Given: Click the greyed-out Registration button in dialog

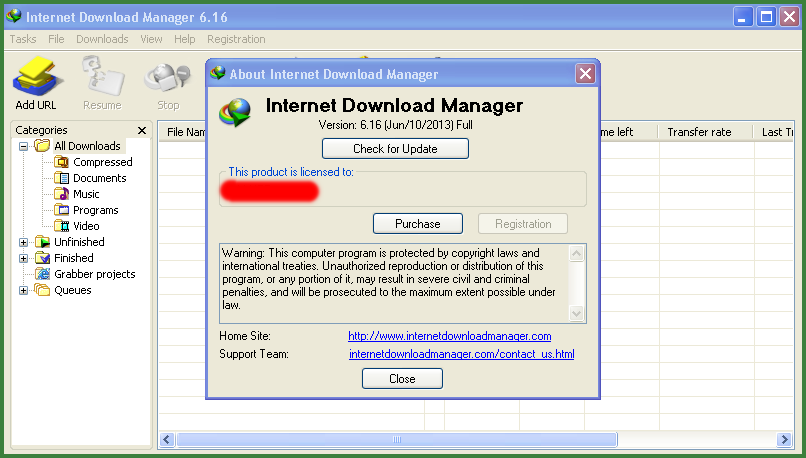Looking at the screenshot, I should click(523, 224).
